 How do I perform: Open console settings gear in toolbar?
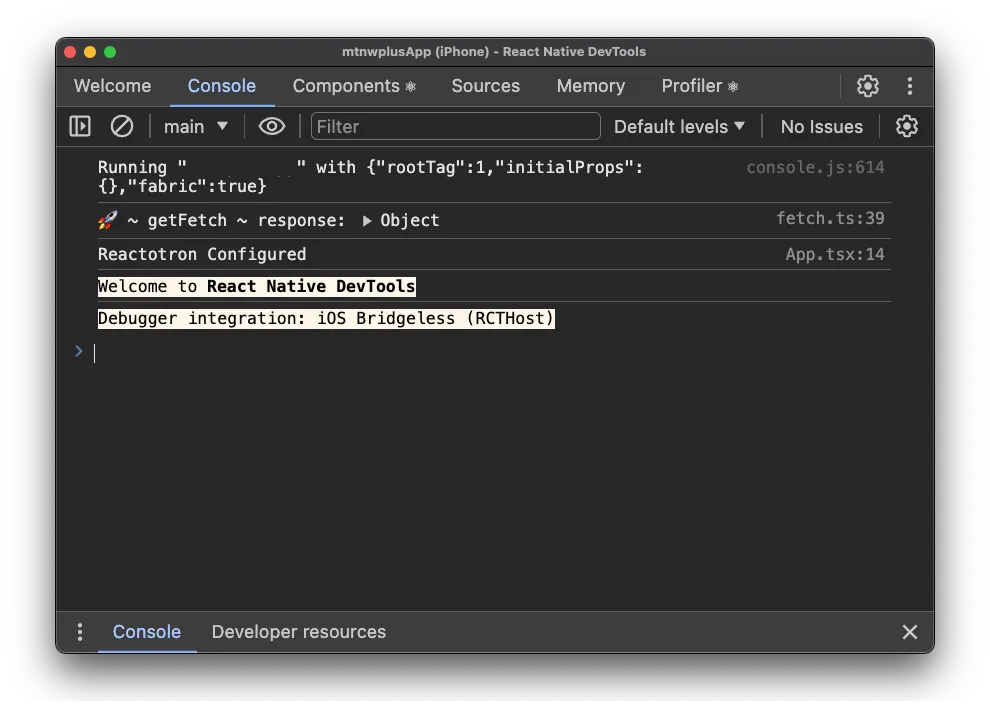907,126
